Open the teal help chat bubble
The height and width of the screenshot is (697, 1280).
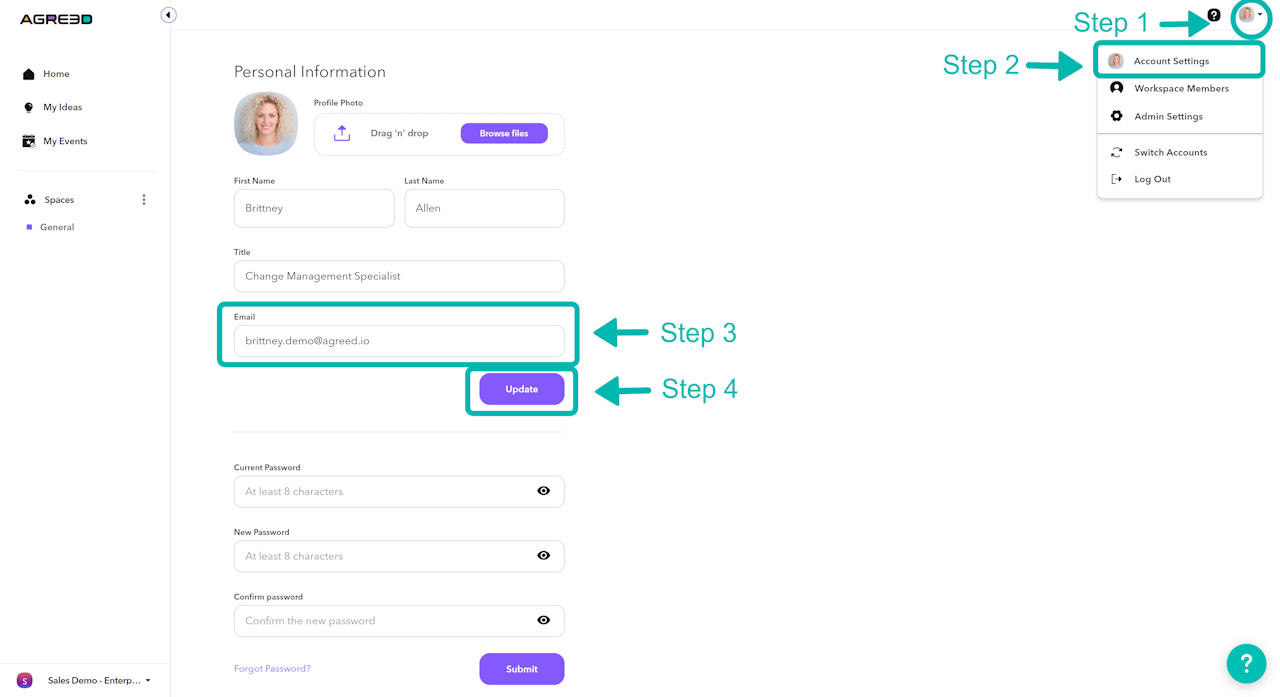click(1246, 662)
